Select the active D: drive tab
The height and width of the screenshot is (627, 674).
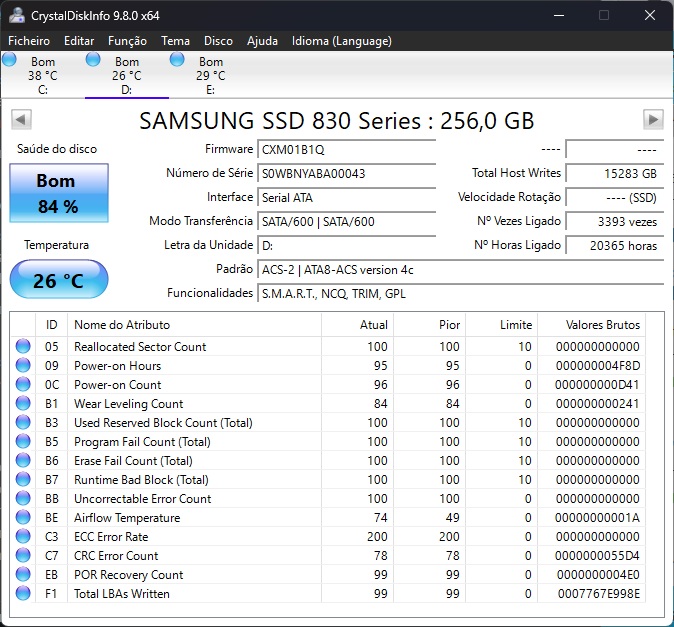tap(126, 75)
